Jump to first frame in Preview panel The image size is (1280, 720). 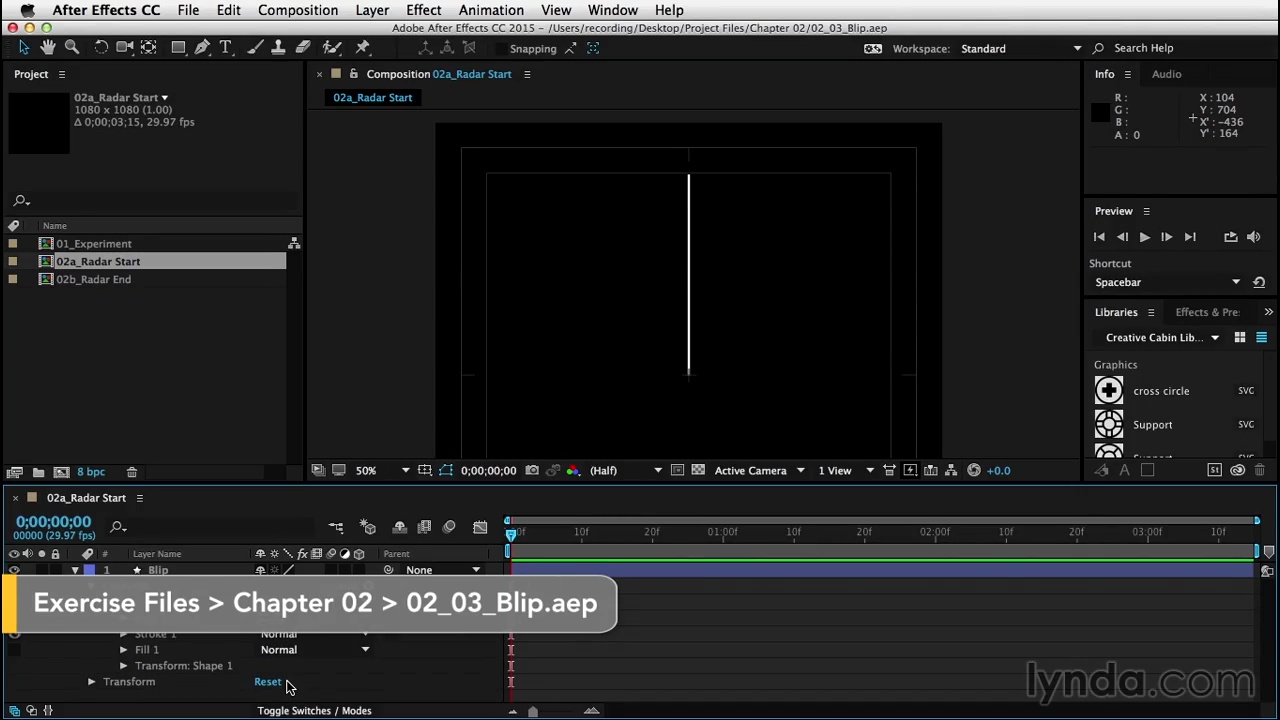[x=1099, y=237]
